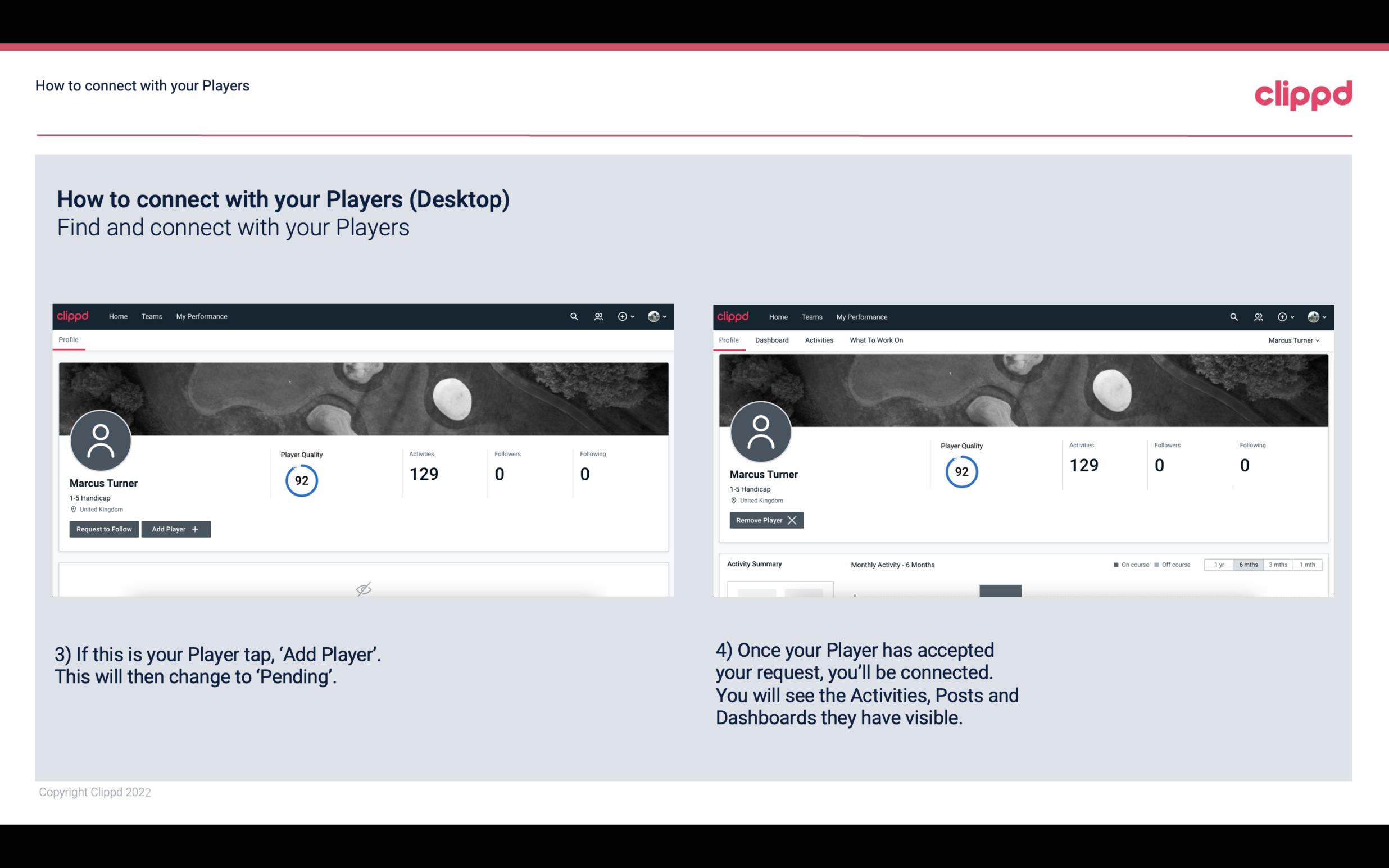1389x868 pixels.
Task: Click the search icon in right navbar
Action: [1233, 317]
